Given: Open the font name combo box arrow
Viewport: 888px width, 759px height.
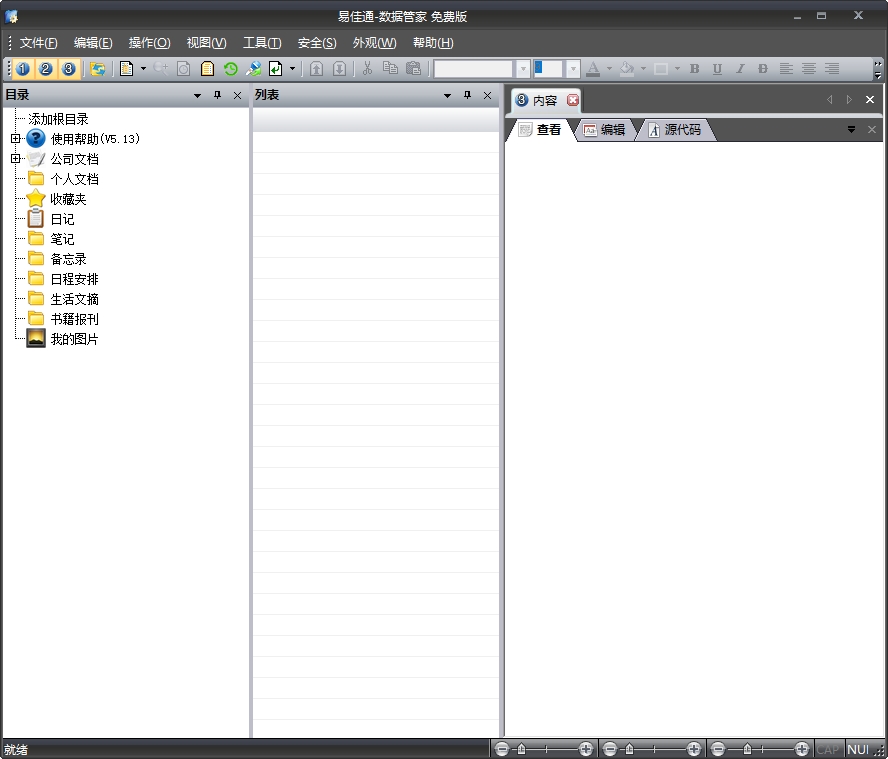Looking at the screenshot, I should [x=523, y=69].
